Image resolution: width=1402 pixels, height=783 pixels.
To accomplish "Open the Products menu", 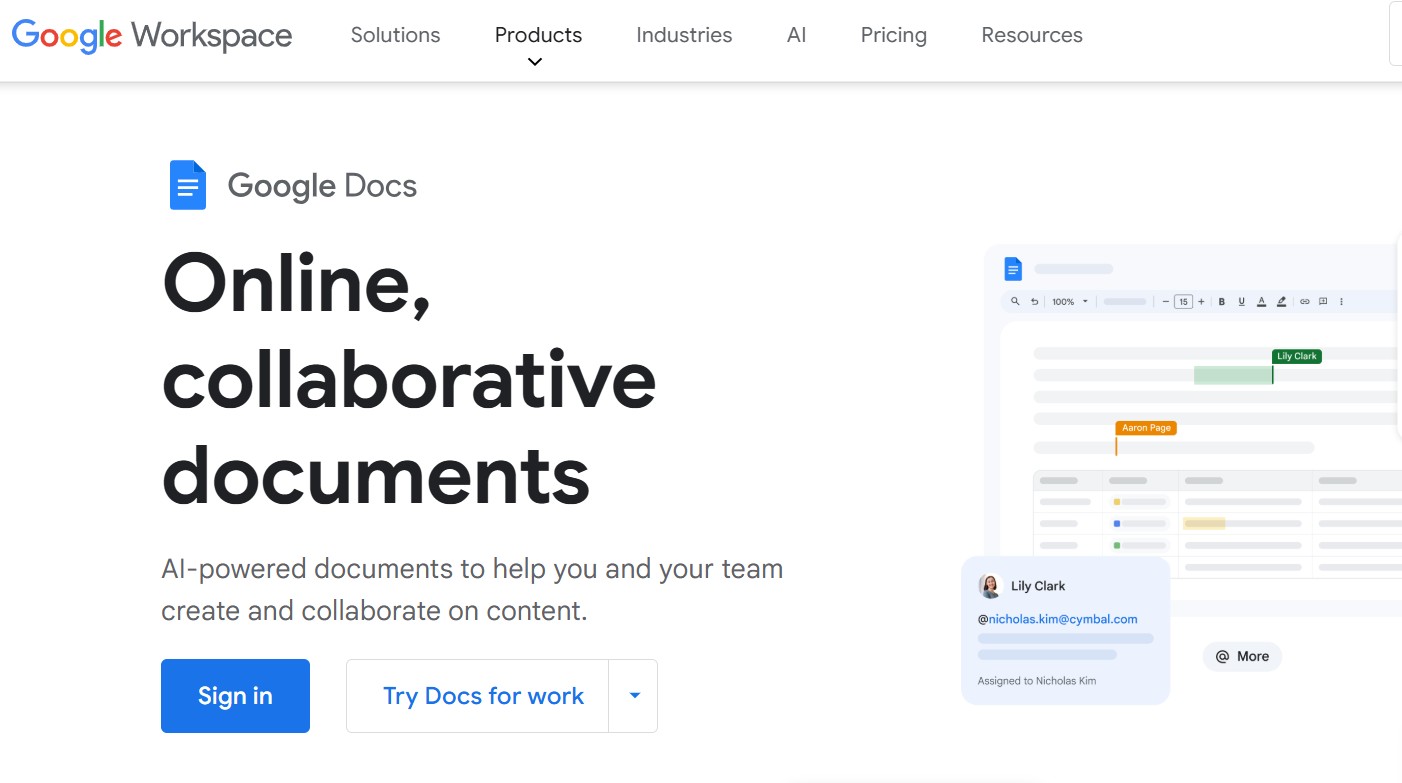I will click(x=538, y=35).
